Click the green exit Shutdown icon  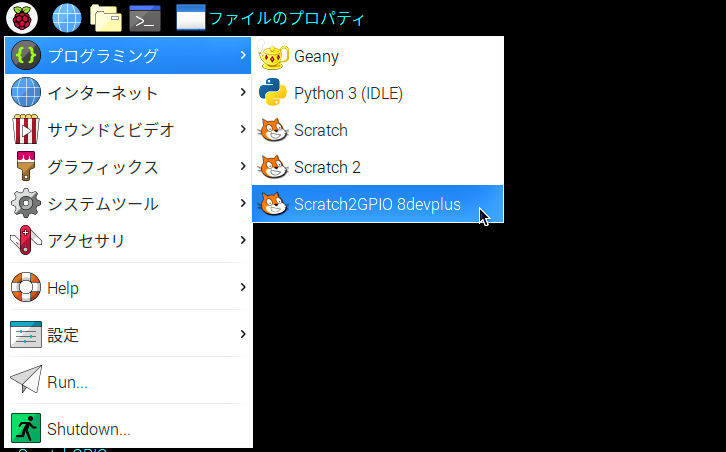tap(26, 428)
